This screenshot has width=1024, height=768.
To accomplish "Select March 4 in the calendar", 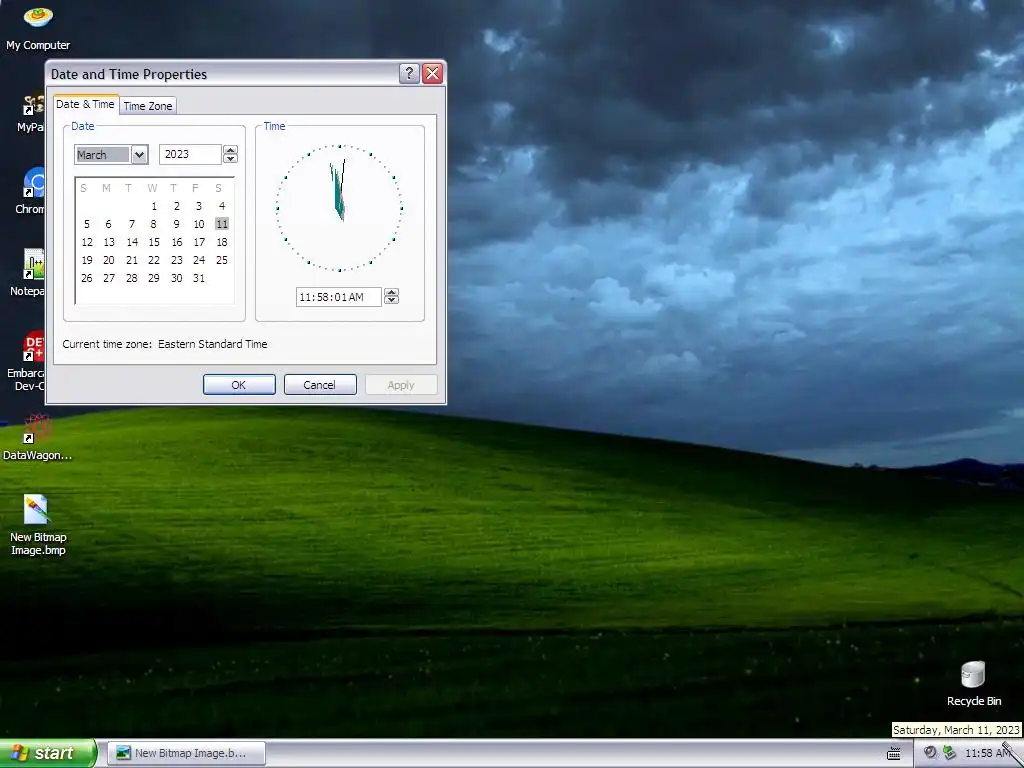I will click(222, 206).
